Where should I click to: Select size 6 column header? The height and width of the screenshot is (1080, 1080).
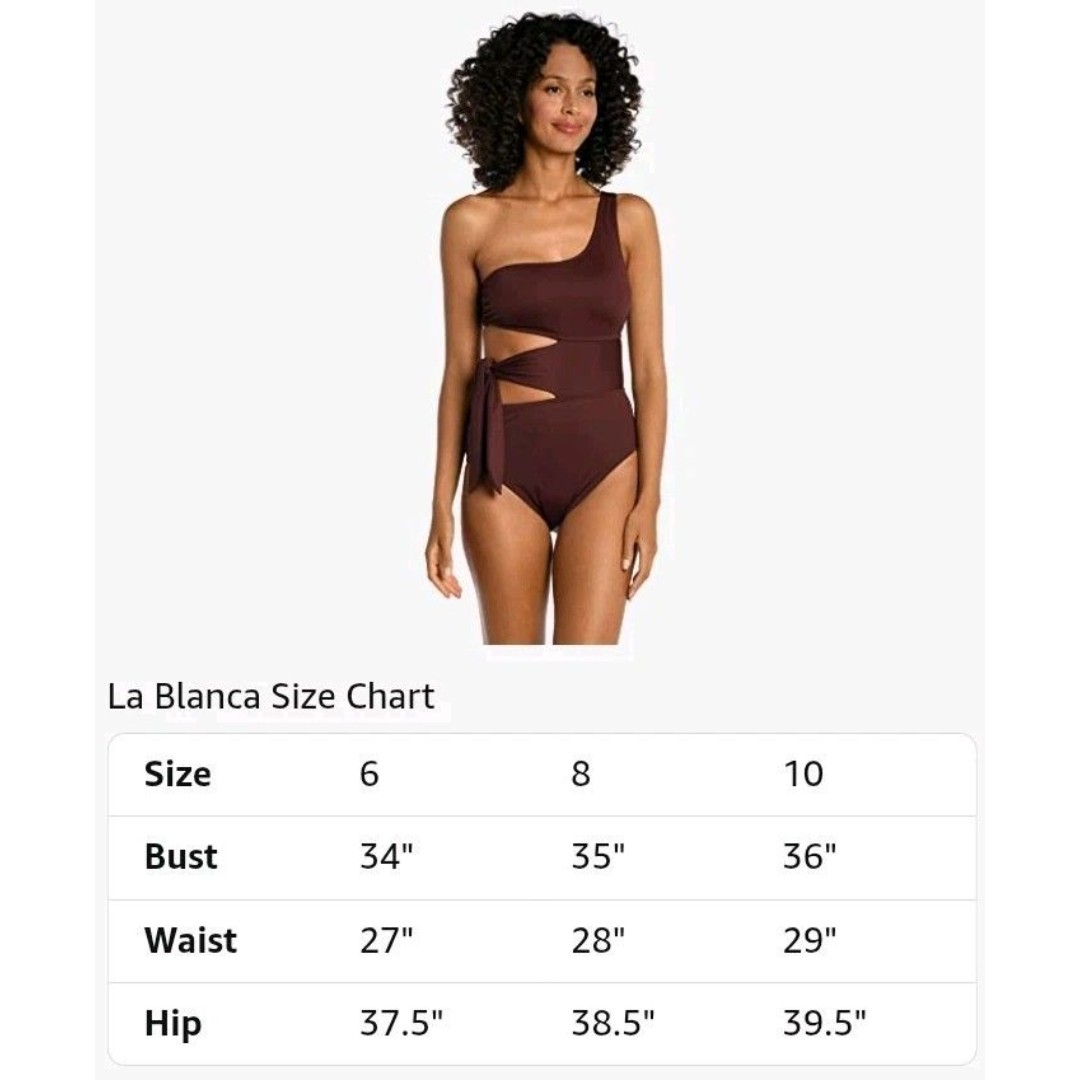pos(369,774)
